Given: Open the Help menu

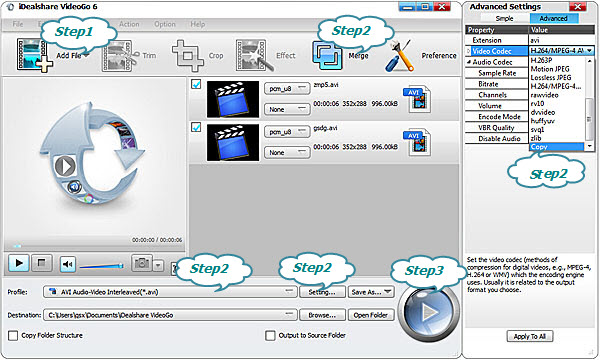Looking at the screenshot, I should [198, 24].
